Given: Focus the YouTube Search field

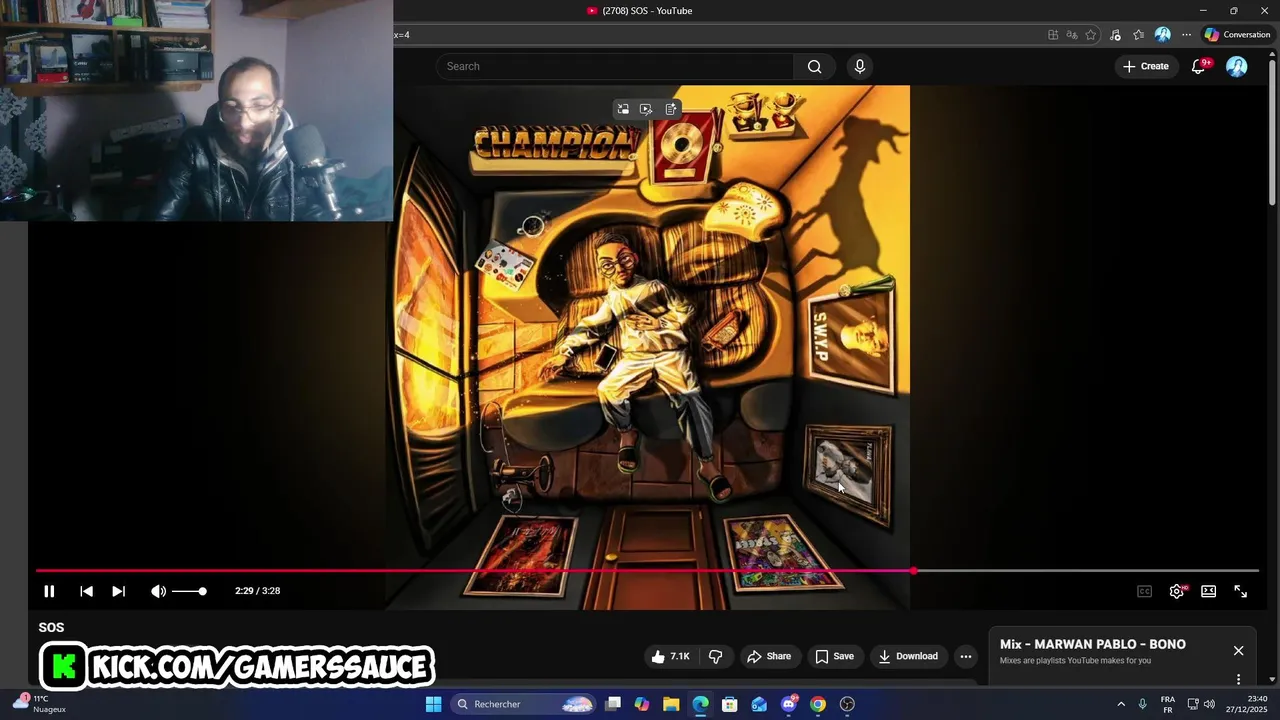Looking at the screenshot, I should pyautogui.click(x=615, y=66).
